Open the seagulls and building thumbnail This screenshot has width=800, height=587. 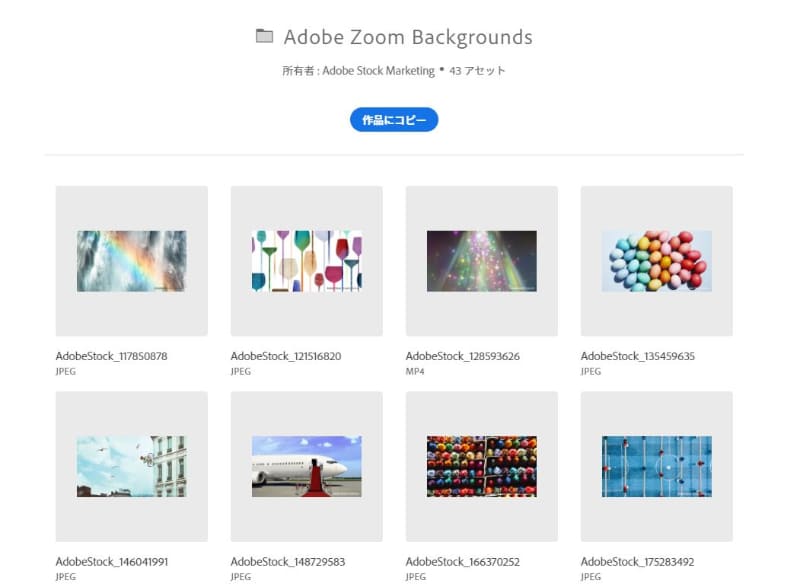pyautogui.click(x=131, y=466)
